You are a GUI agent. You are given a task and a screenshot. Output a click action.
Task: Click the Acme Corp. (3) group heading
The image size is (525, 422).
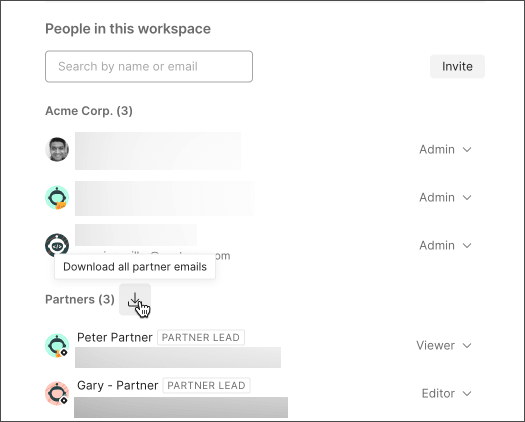click(89, 111)
